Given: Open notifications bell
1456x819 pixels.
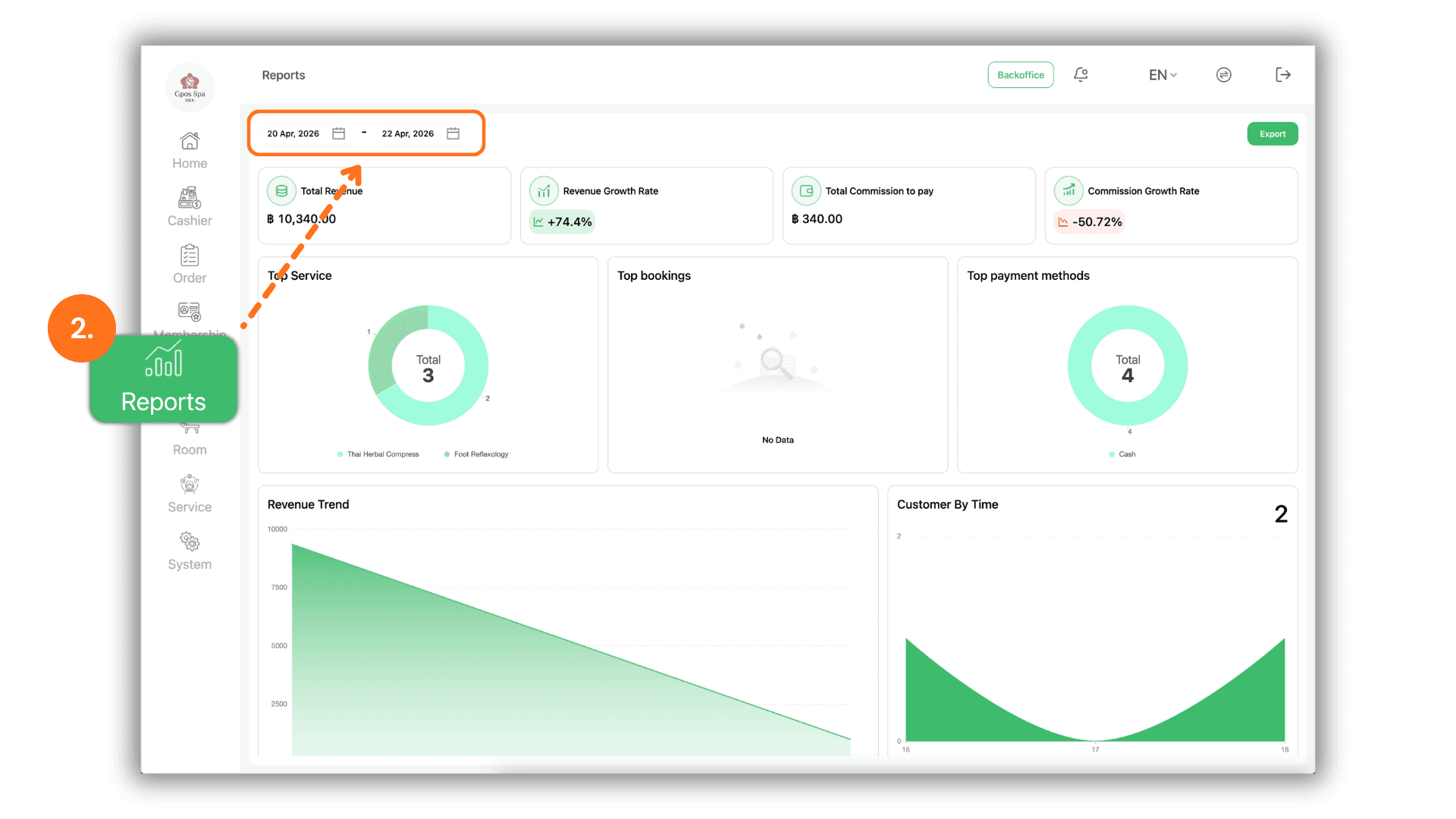Looking at the screenshot, I should (x=1081, y=74).
